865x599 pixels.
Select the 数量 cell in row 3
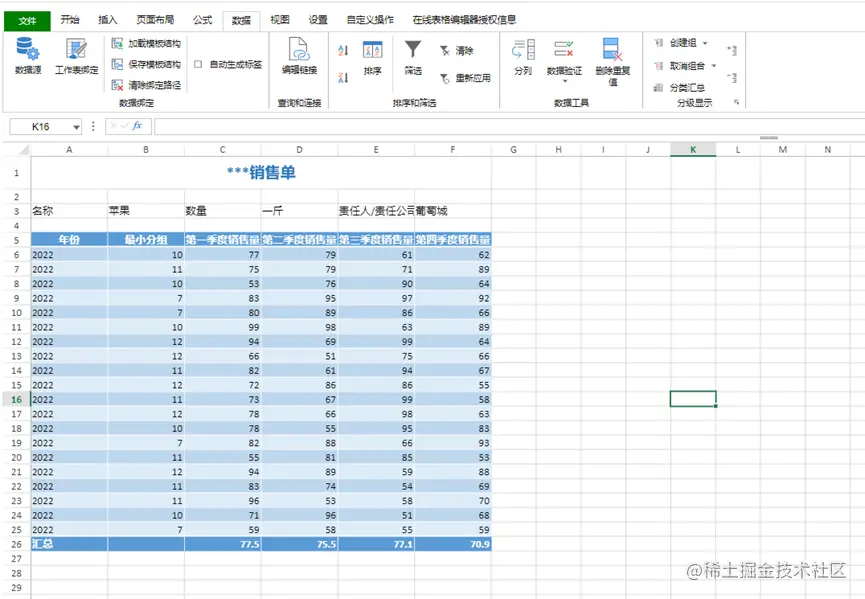point(223,211)
